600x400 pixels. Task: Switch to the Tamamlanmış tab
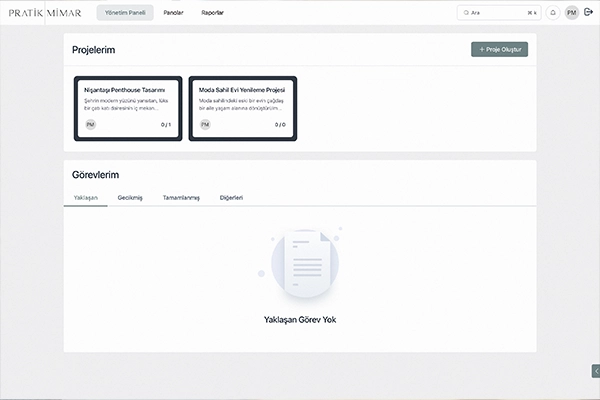coord(181,198)
